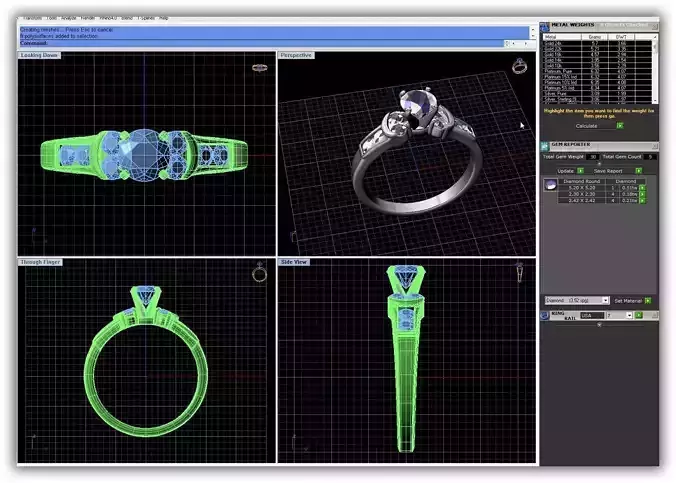The height and width of the screenshot is (483, 676).
Task: Click ring icon in Perspective viewport corner
Action: coord(520,66)
